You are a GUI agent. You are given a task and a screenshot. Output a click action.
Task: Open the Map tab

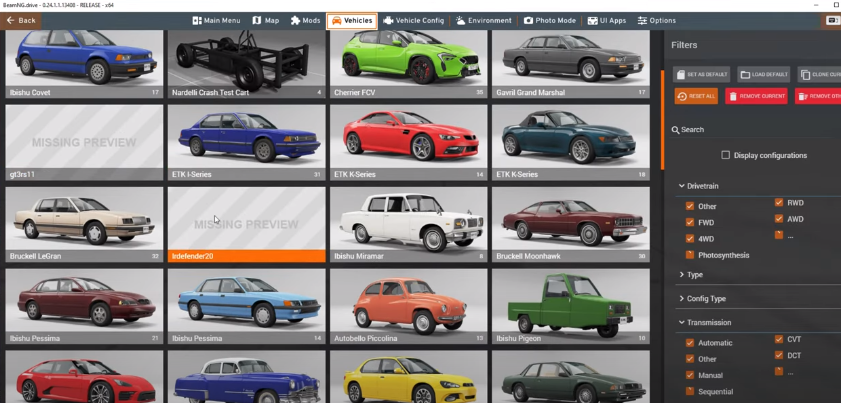click(x=266, y=20)
